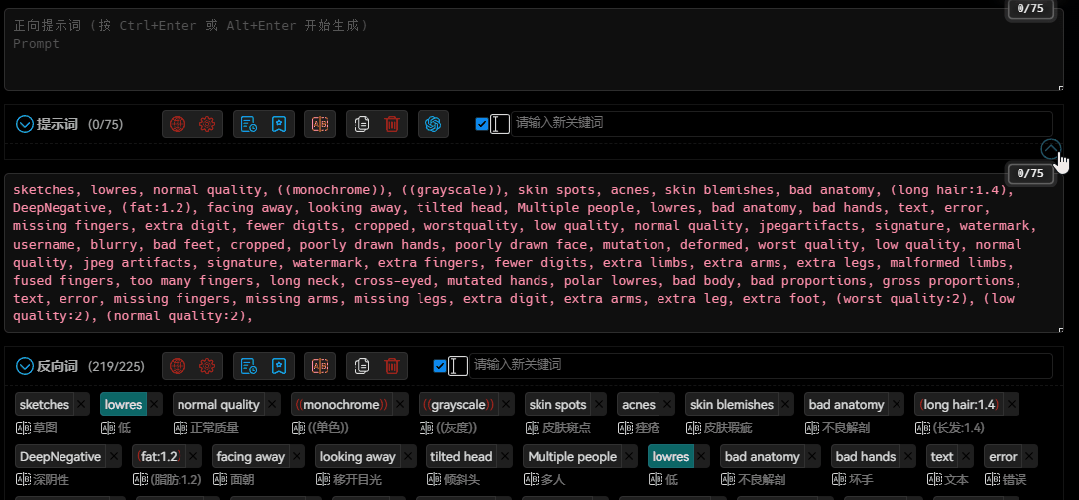Image resolution: width=1079 pixels, height=500 pixels.
Task: Remove the tilted head tag
Action: pos(504,457)
